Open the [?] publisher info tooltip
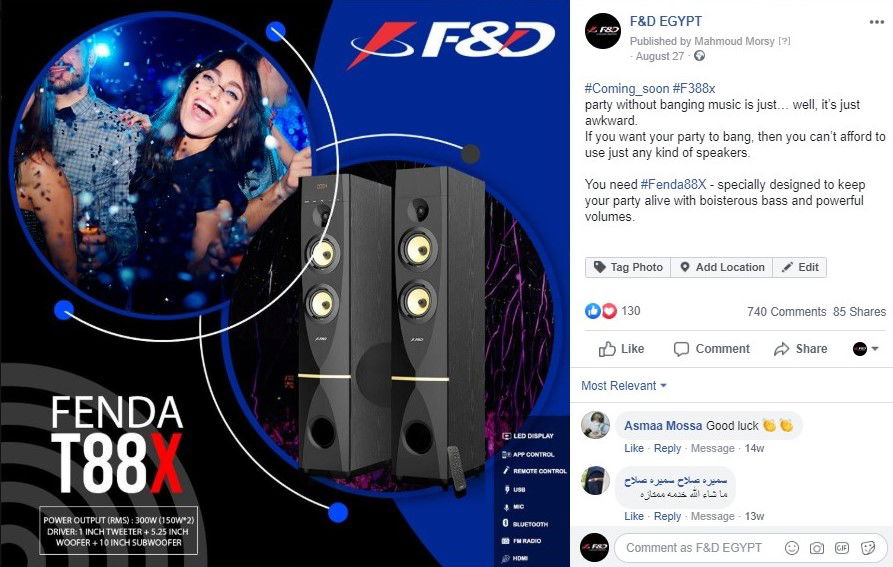Viewport: 893px width, 567px height. click(784, 41)
